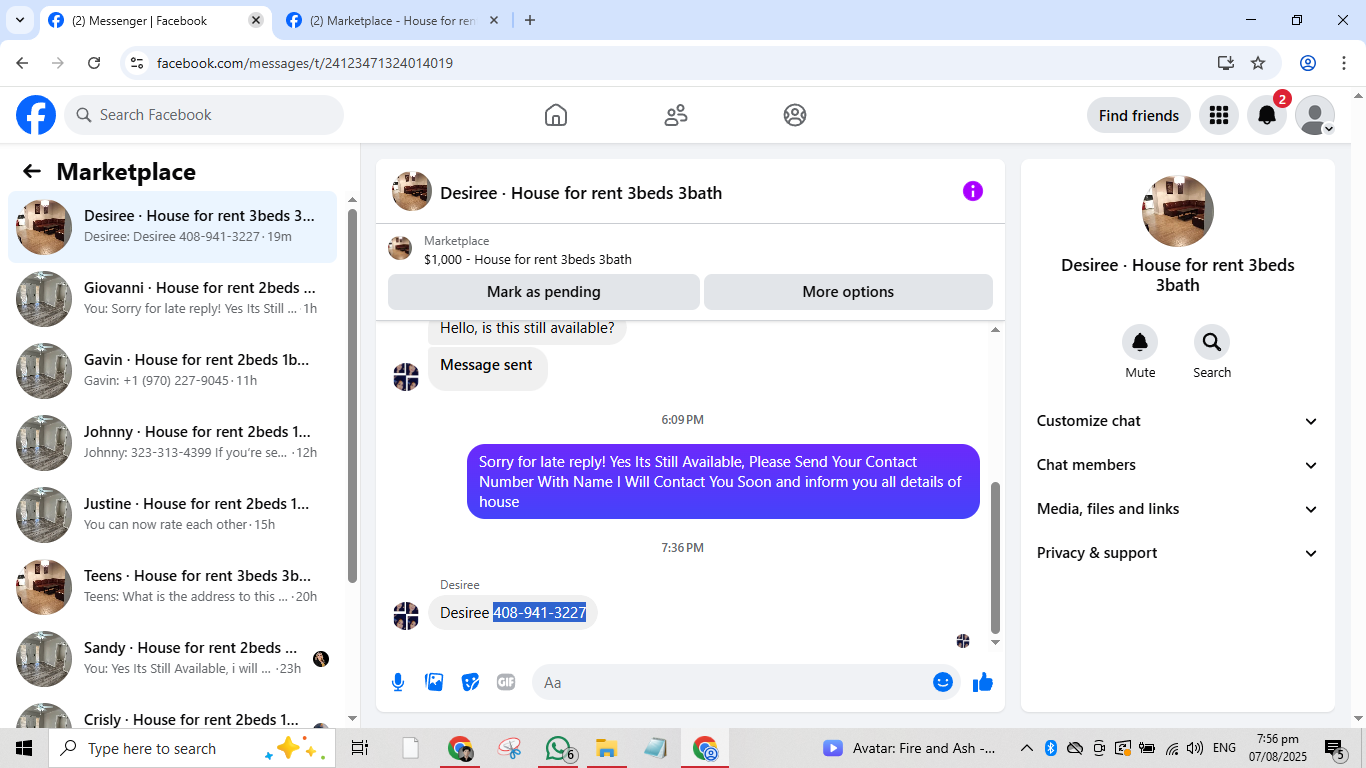Click the Mark as pending button
The width and height of the screenshot is (1366, 768).
click(x=544, y=292)
